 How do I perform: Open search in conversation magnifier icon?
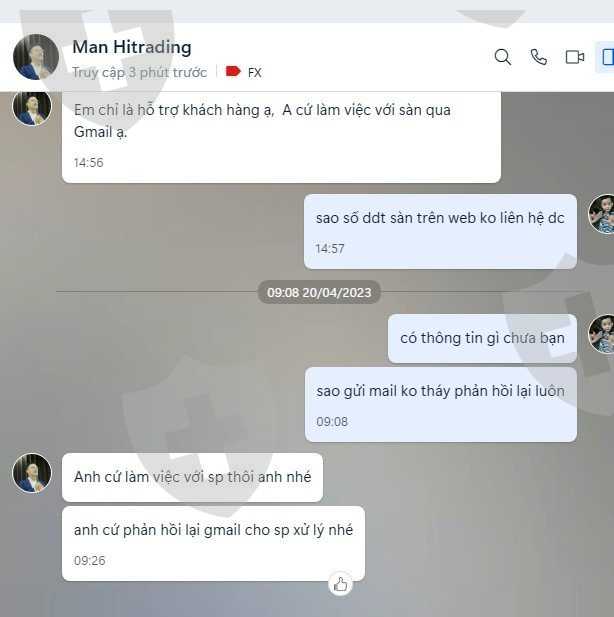pyautogui.click(x=503, y=57)
